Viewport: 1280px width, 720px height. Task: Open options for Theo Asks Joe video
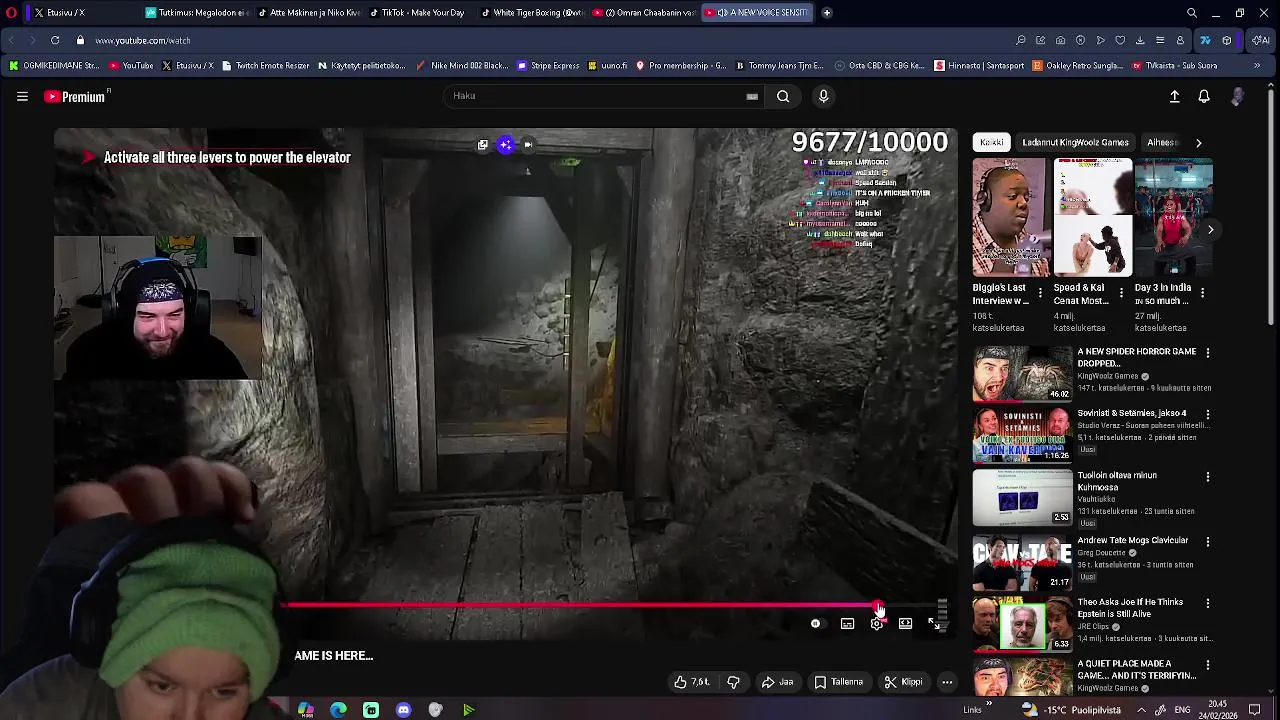point(1207,603)
